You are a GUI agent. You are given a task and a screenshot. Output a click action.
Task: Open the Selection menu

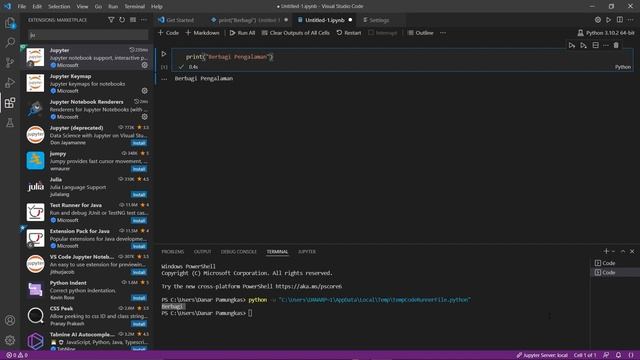click(x=59, y=6)
